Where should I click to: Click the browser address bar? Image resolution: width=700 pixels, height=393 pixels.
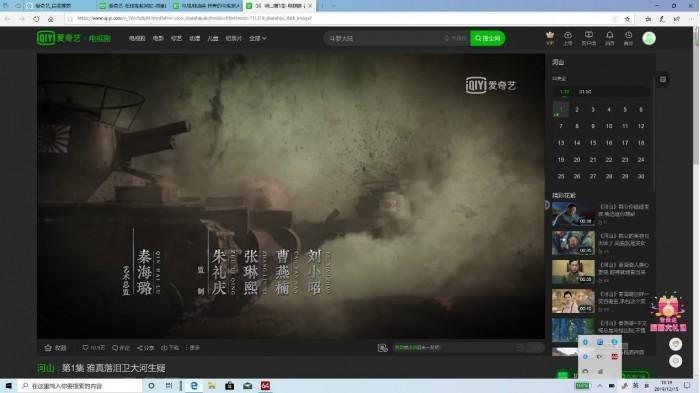(339, 19)
